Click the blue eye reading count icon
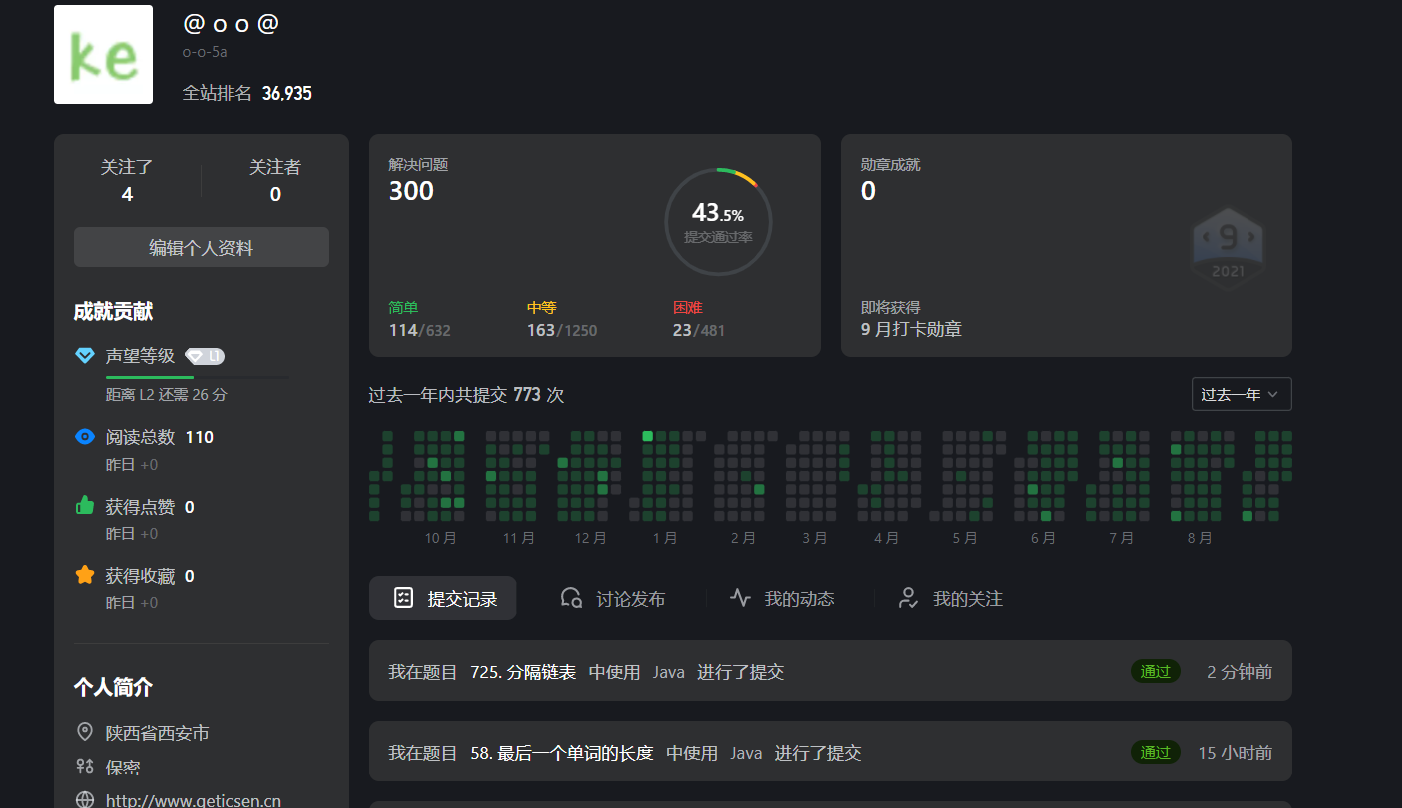The height and width of the screenshot is (808, 1402). click(x=85, y=437)
